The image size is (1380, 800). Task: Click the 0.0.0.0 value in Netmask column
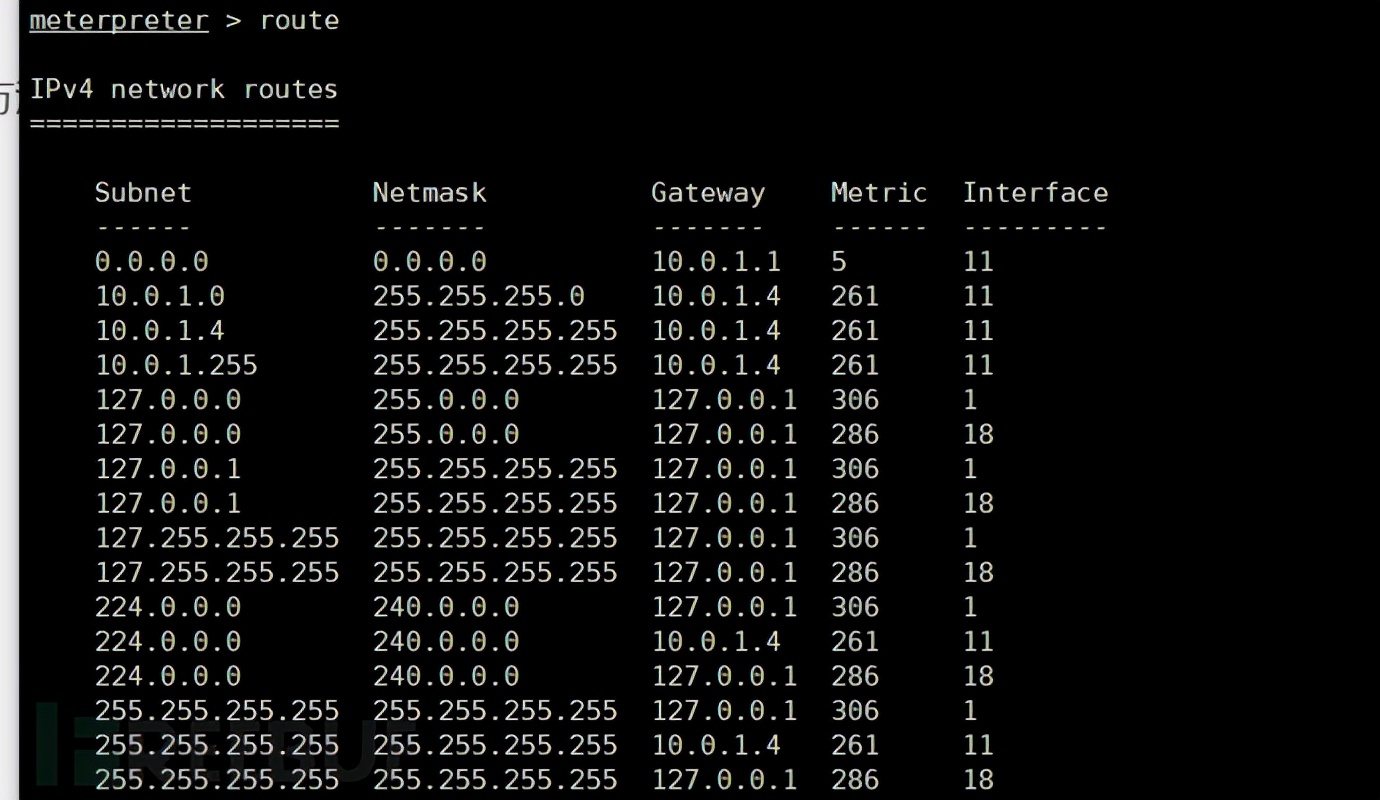[430, 262]
